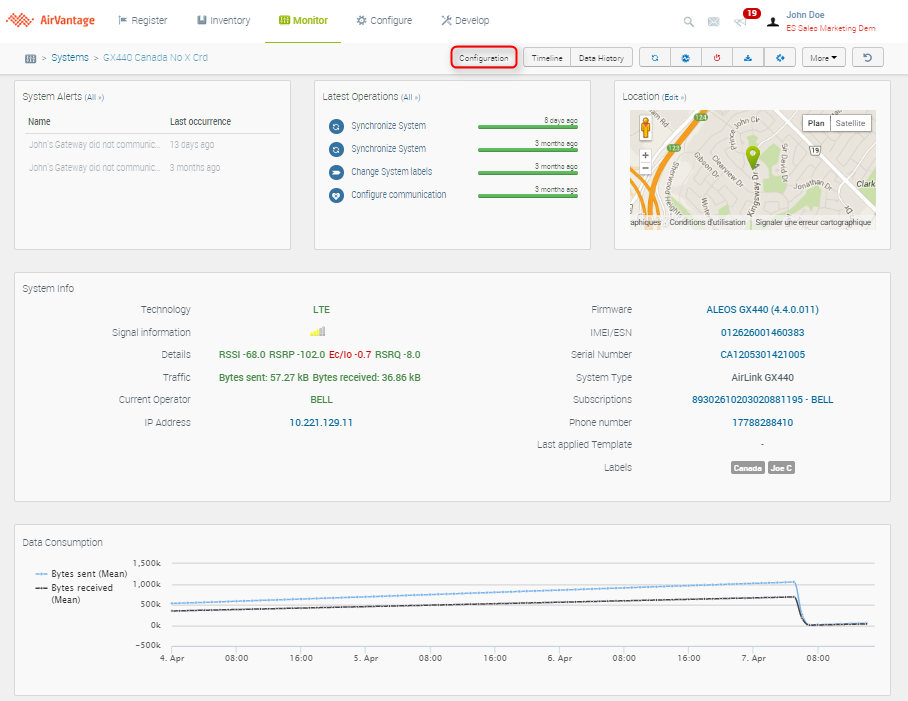The width and height of the screenshot is (908, 701).
Task: Click the Last occurrence column header
Action: pos(200,122)
